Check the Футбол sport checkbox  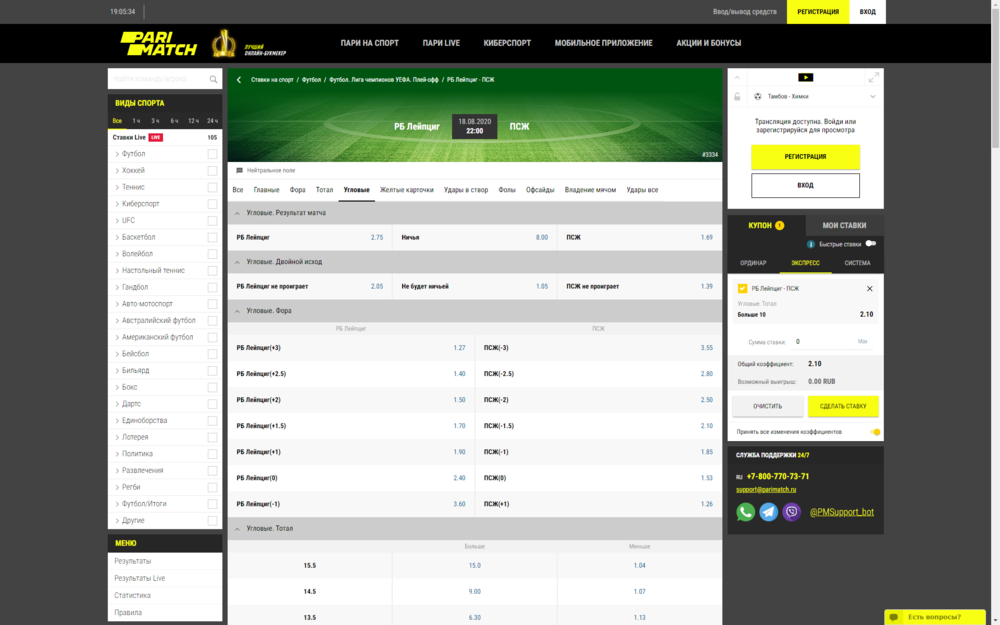(212, 154)
